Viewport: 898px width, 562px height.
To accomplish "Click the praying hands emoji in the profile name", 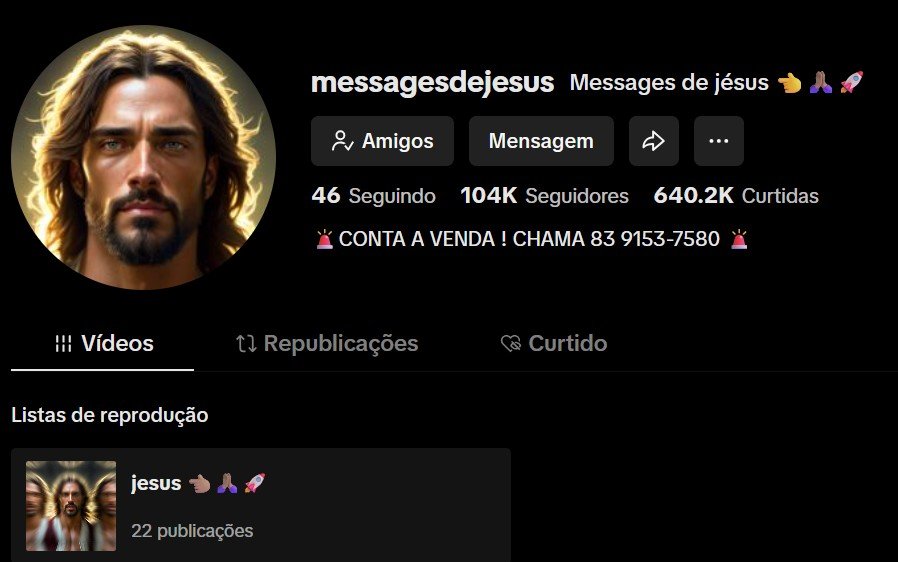I will 821,82.
